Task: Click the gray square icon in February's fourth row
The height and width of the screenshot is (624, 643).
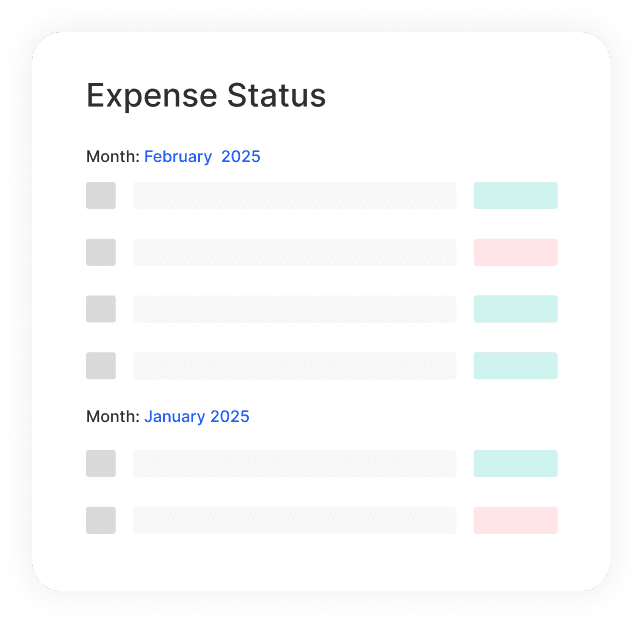Action: click(101, 366)
